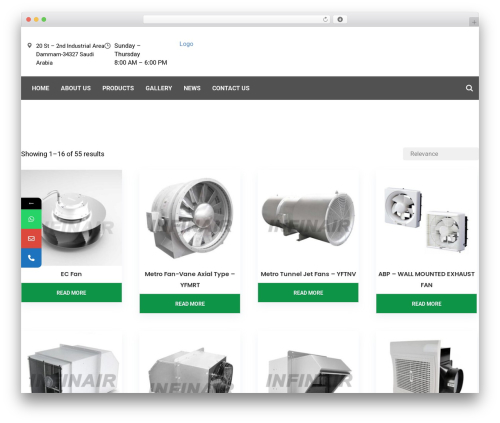Open PRODUCTS menu item
This screenshot has height=423, width=500.
point(118,88)
